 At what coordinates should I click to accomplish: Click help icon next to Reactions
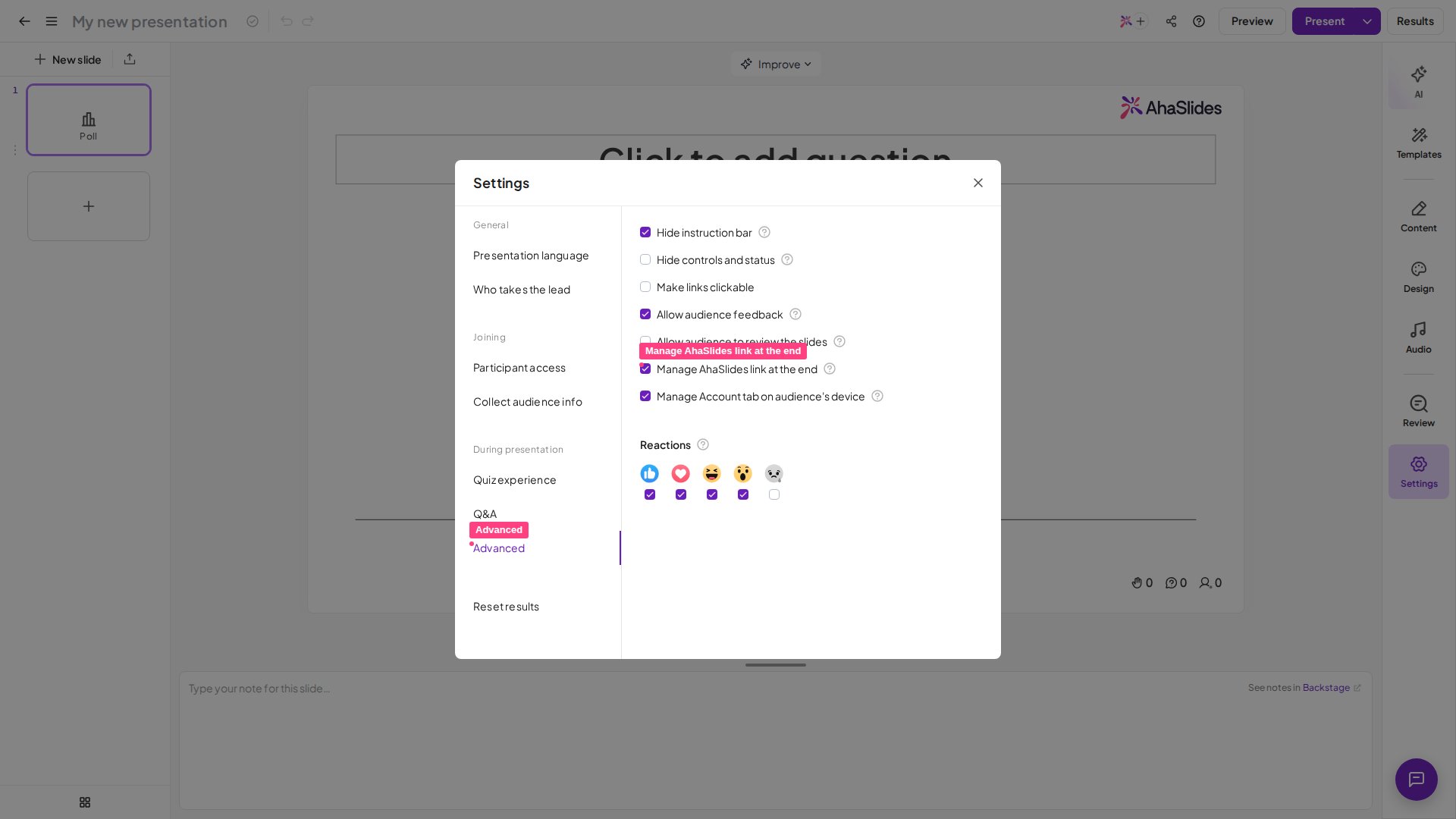pos(703,445)
